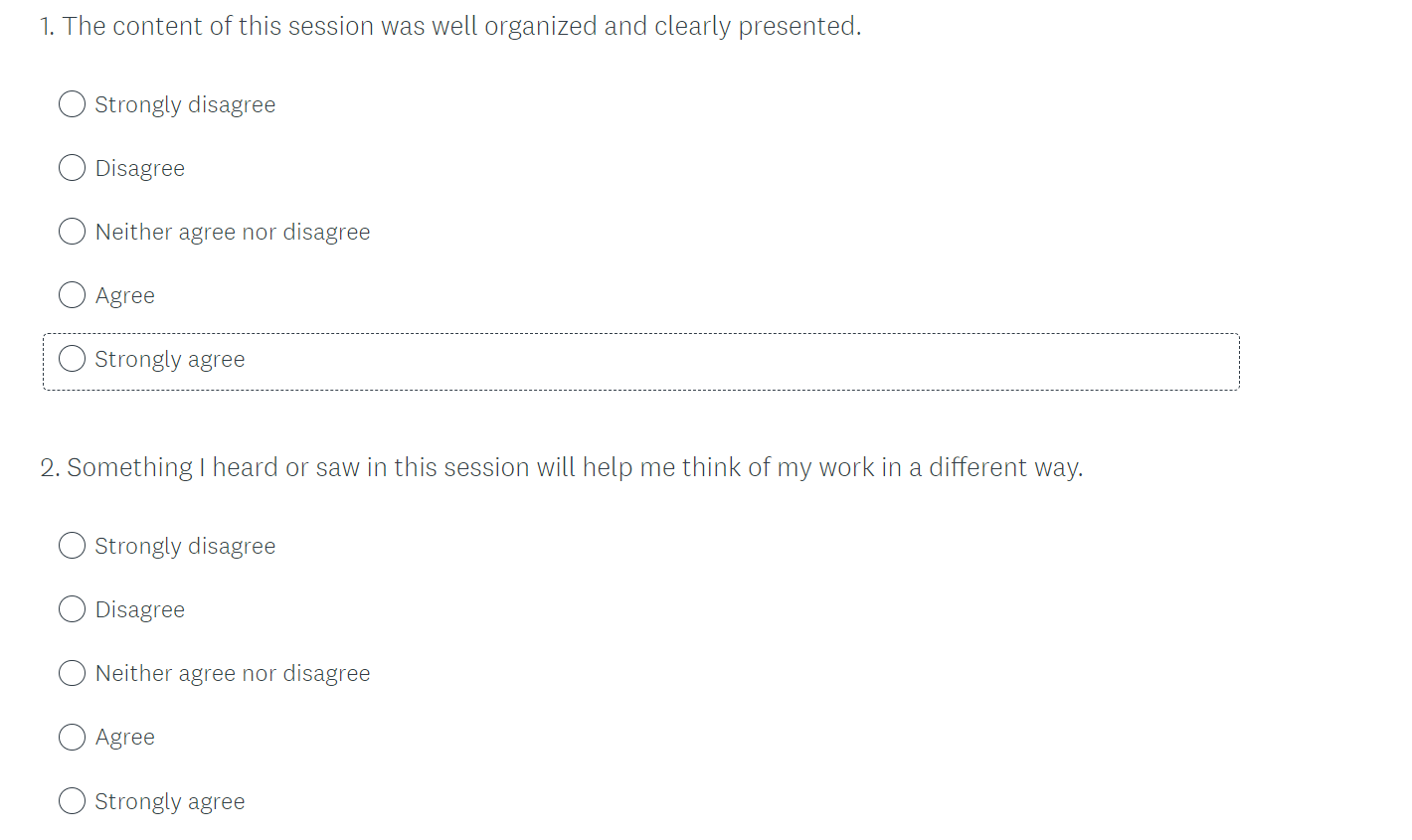The image size is (1412, 840).
Task: Select 'Agree' radio button for question 1
Action: point(72,295)
